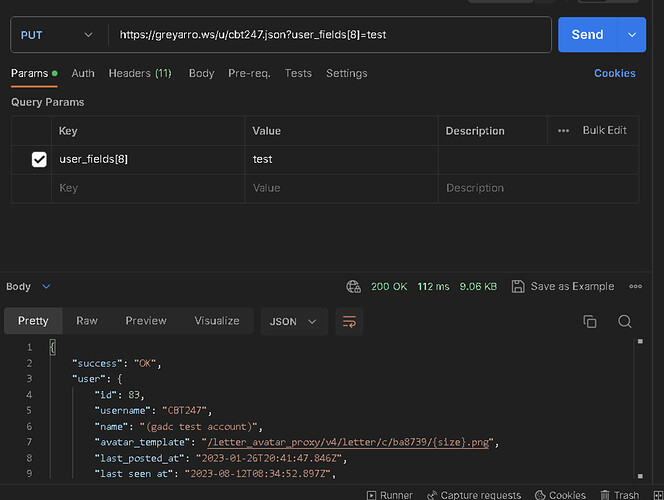Click the empty Description input field
Image resolution: width=664 pixels, height=500 pixels.
click(538, 188)
